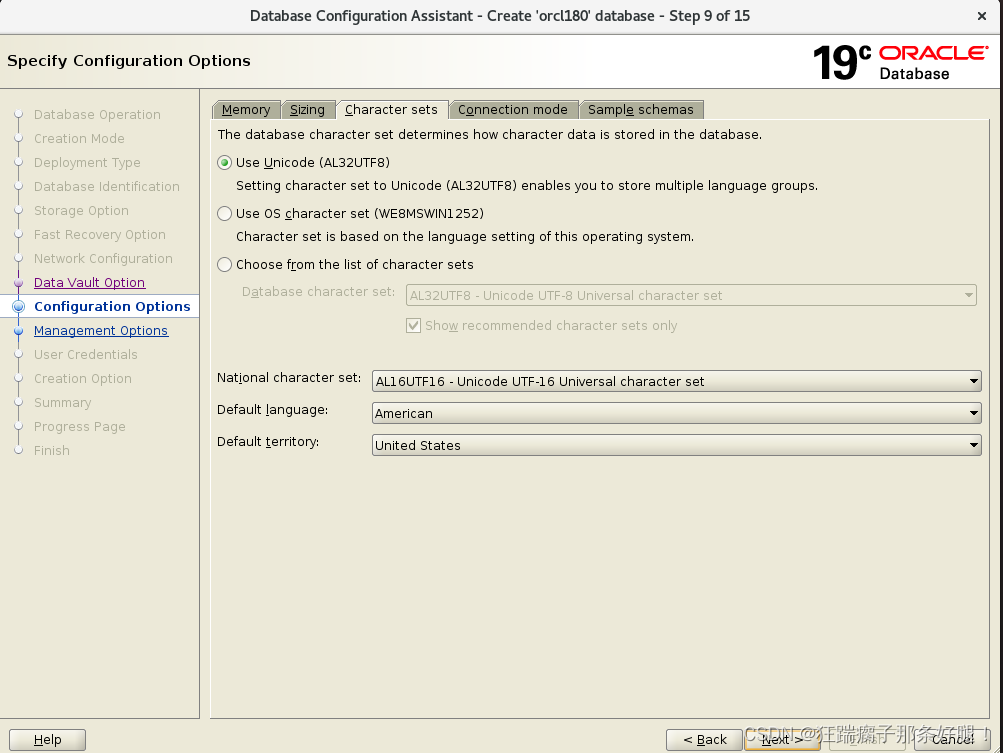
Task: Click the Database Identification step label
Action: tap(107, 187)
